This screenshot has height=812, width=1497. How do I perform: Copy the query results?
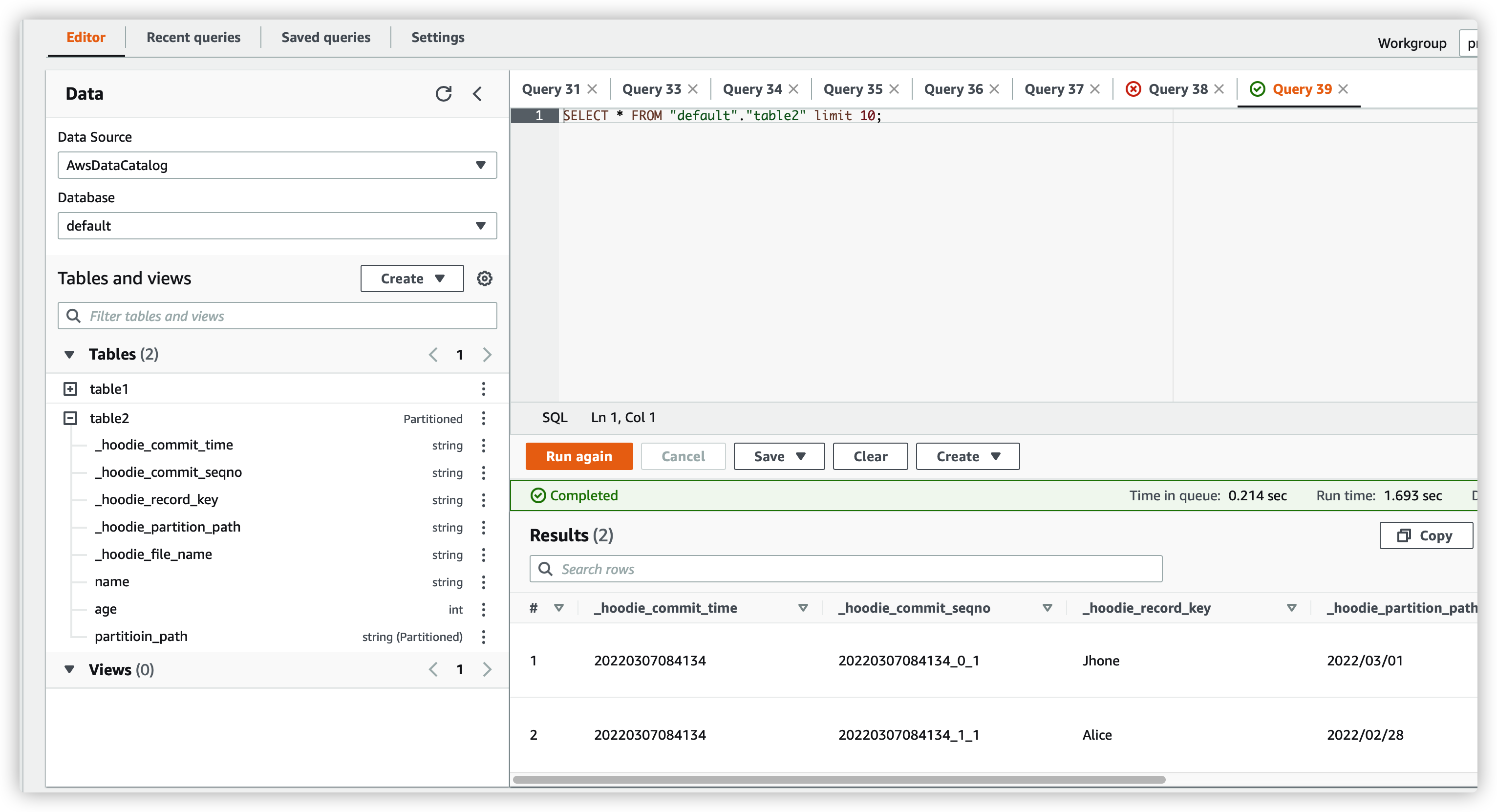pos(1426,535)
